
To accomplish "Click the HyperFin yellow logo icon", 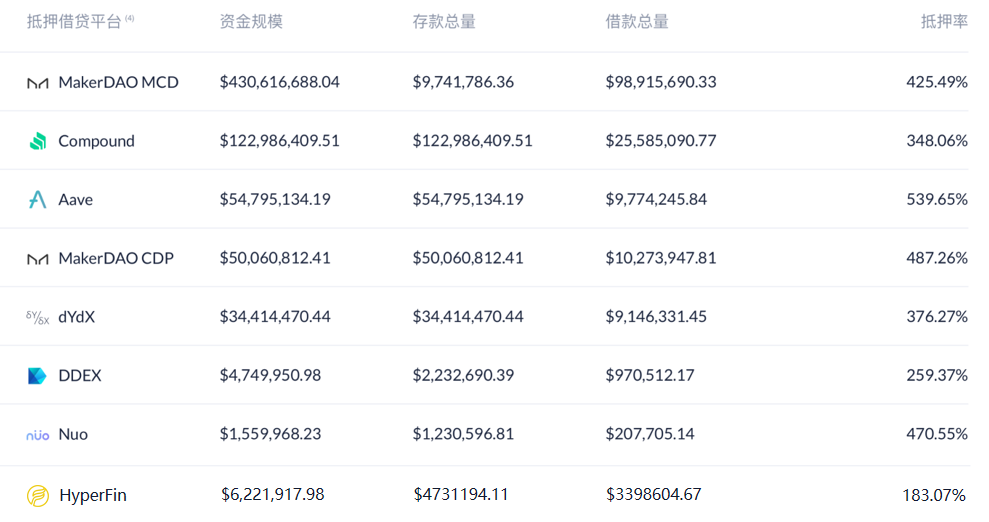I will pyautogui.click(x=38, y=496).
